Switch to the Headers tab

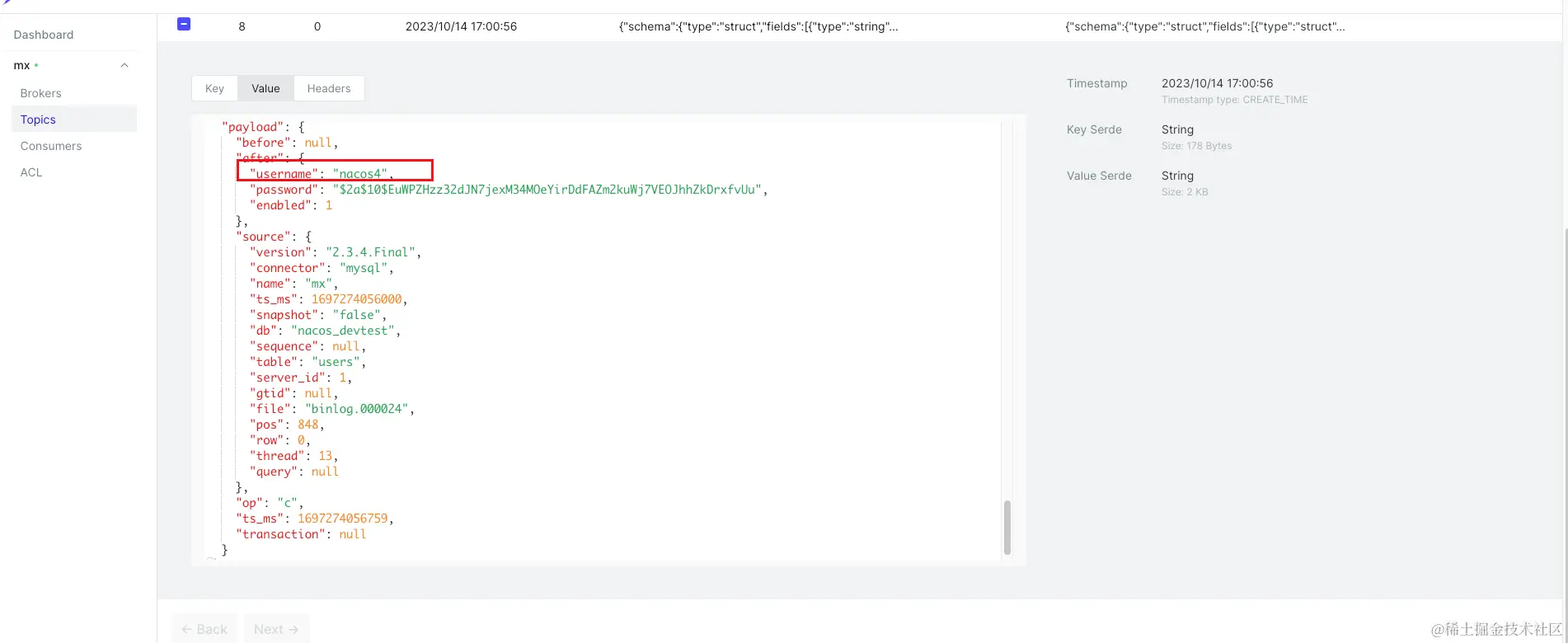pyautogui.click(x=329, y=88)
